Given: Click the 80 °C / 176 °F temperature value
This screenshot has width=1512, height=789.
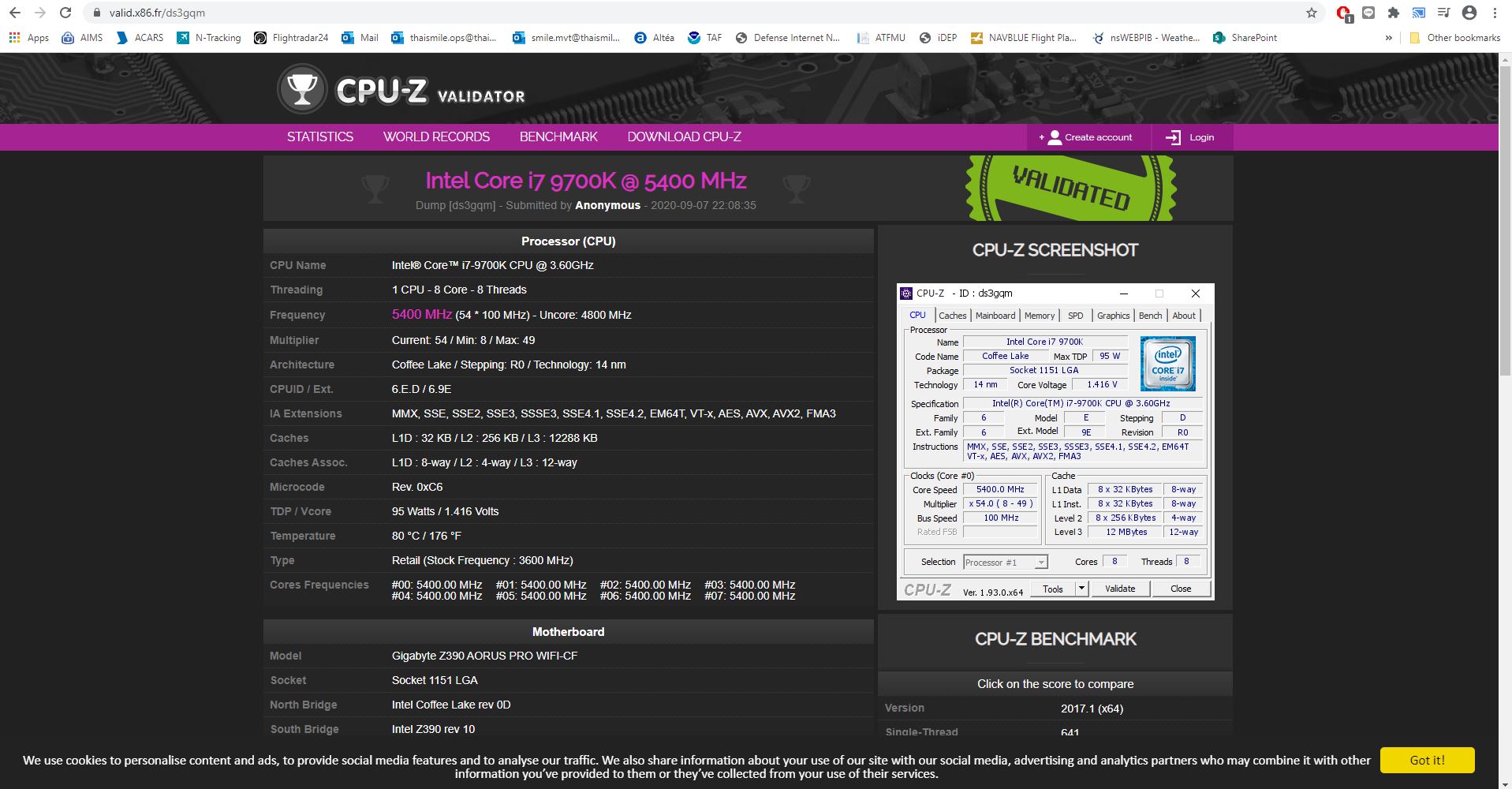Looking at the screenshot, I should [x=427, y=536].
